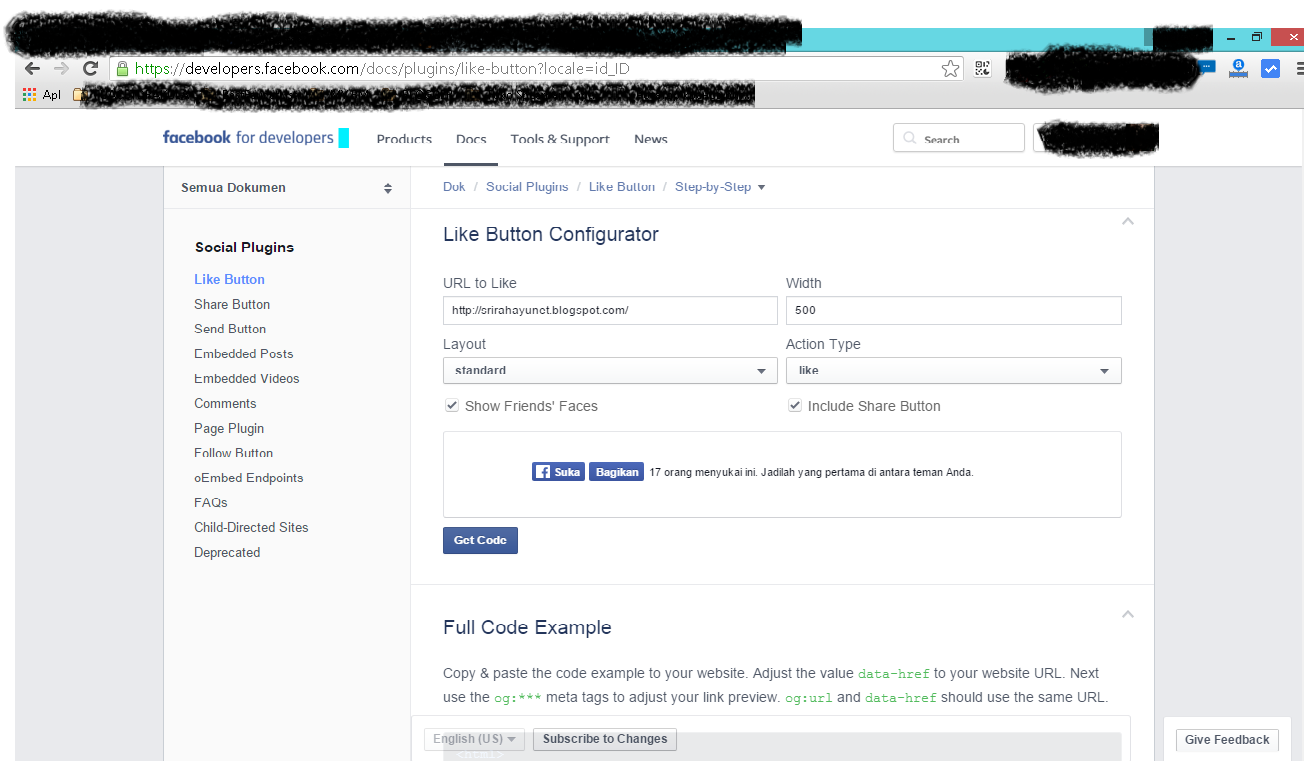This screenshot has height=768, width=1304.
Task: Open the Dok breadcrumb link
Action: tap(454, 187)
